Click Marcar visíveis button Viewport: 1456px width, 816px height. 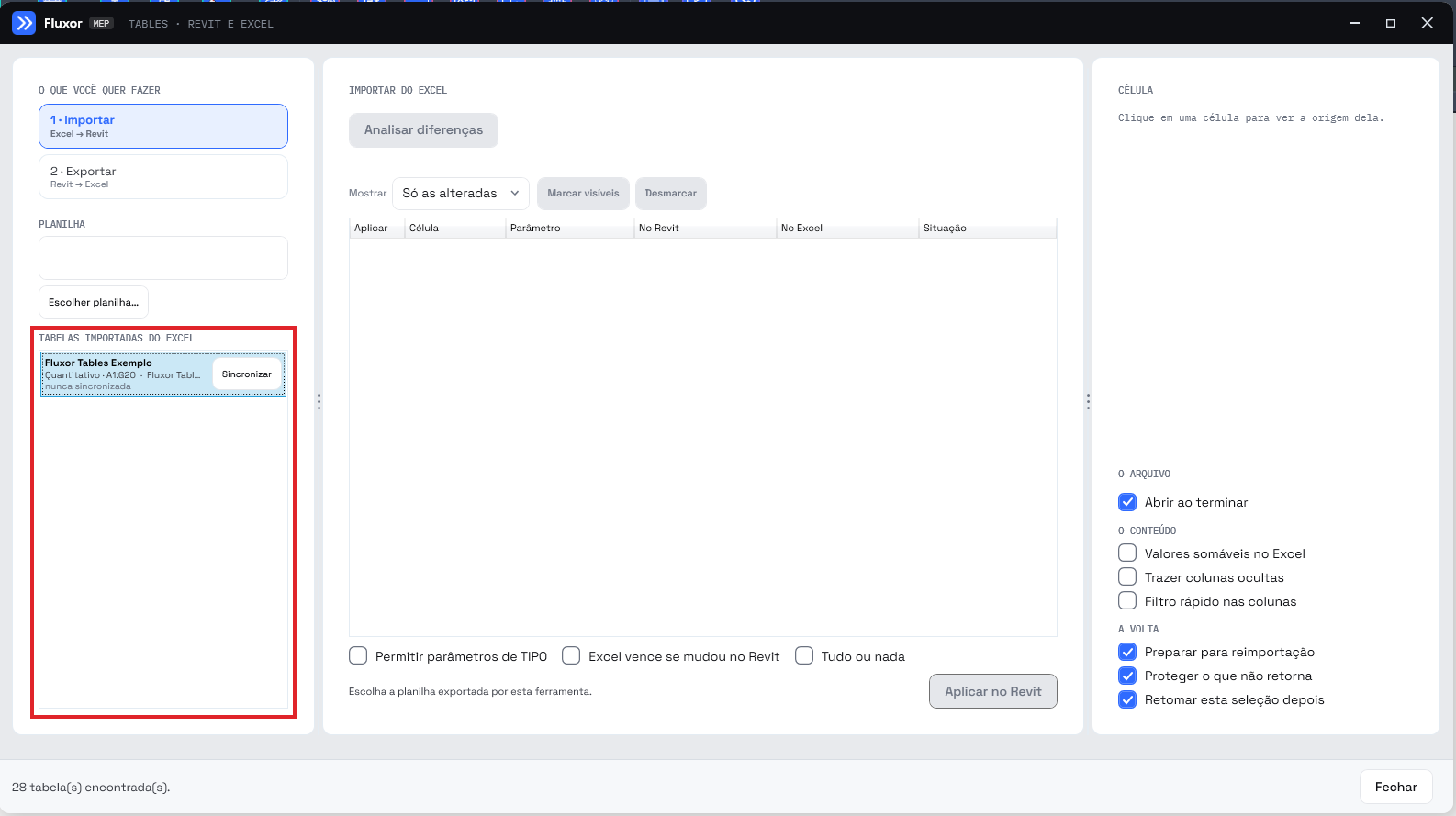click(x=583, y=194)
